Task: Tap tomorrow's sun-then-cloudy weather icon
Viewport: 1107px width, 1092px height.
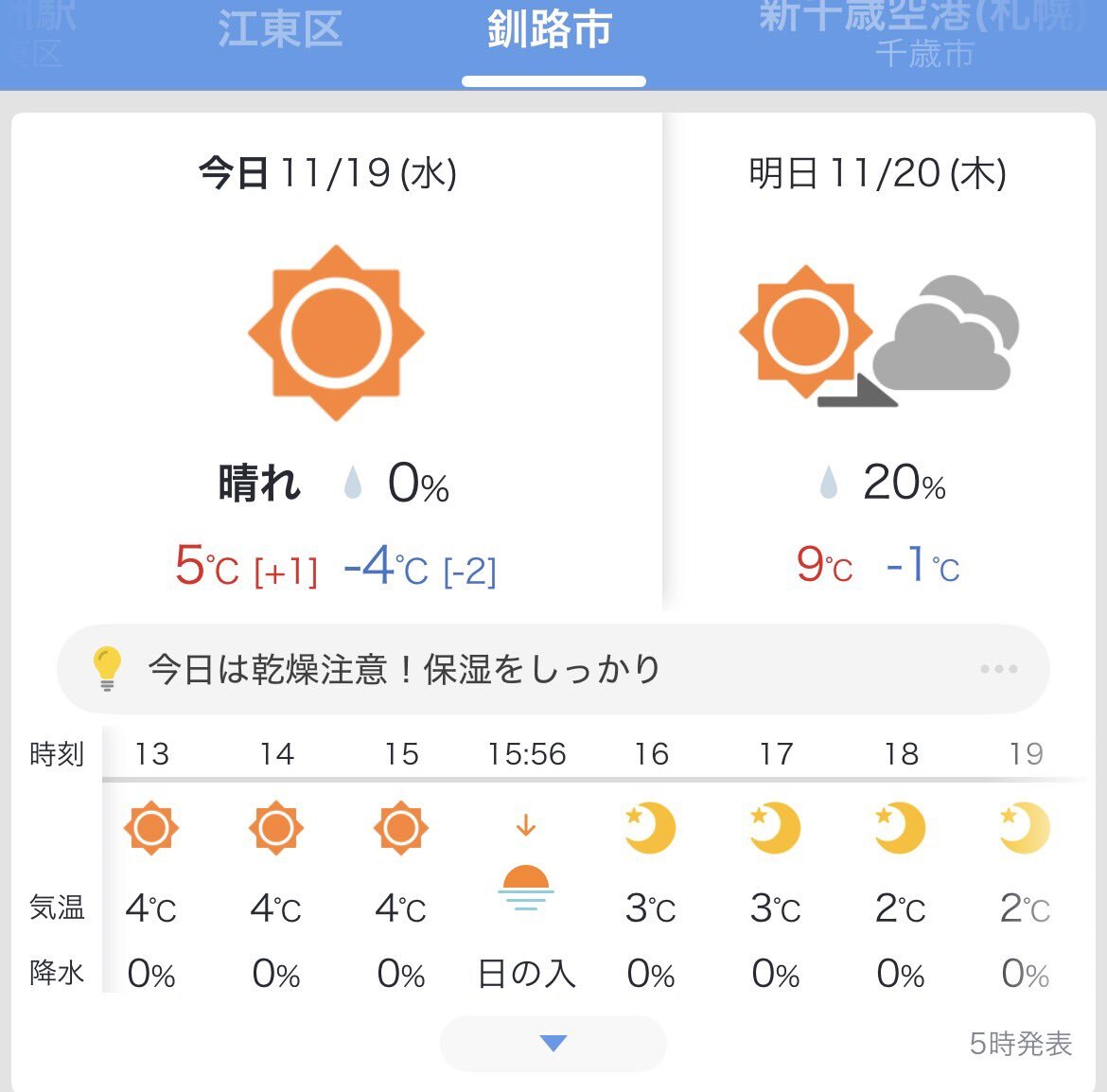Action: tap(878, 336)
